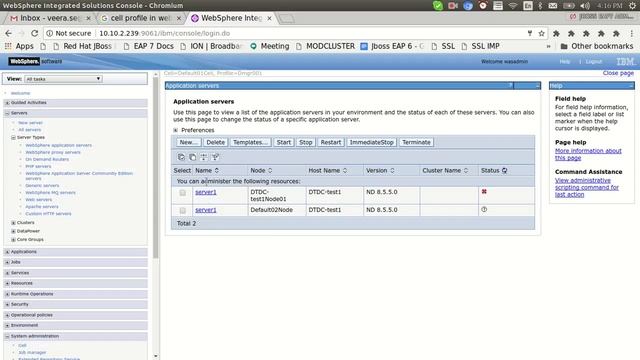Reload the browser page

coord(34,33)
